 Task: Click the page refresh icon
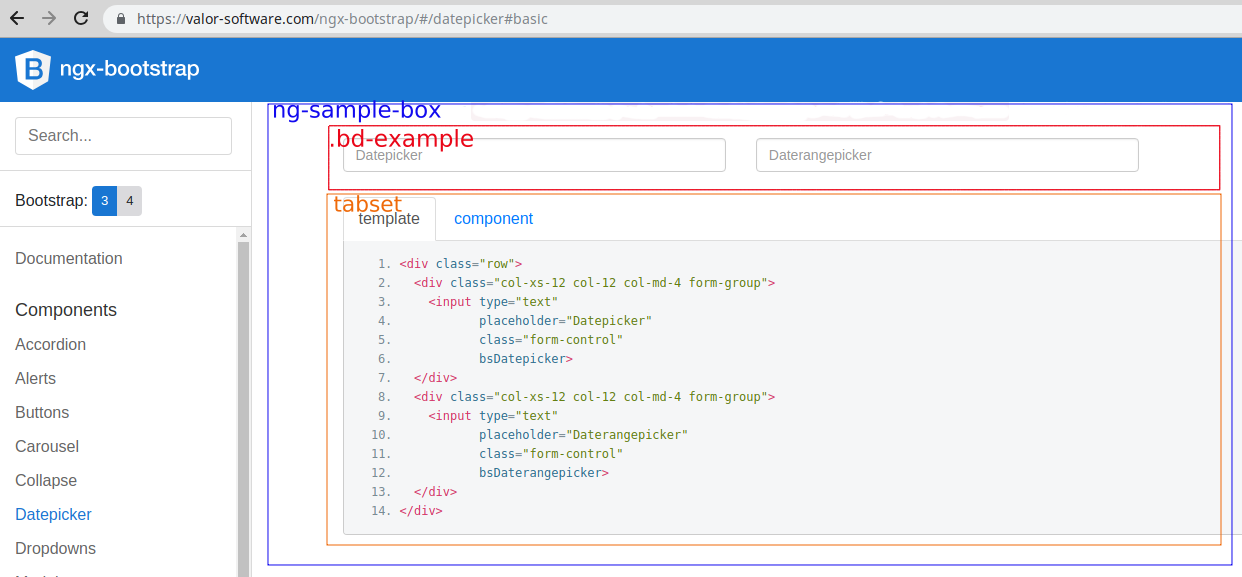[x=81, y=18]
